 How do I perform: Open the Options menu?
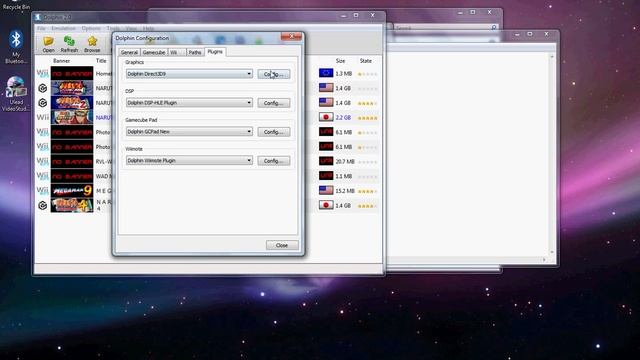click(x=91, y=29)
